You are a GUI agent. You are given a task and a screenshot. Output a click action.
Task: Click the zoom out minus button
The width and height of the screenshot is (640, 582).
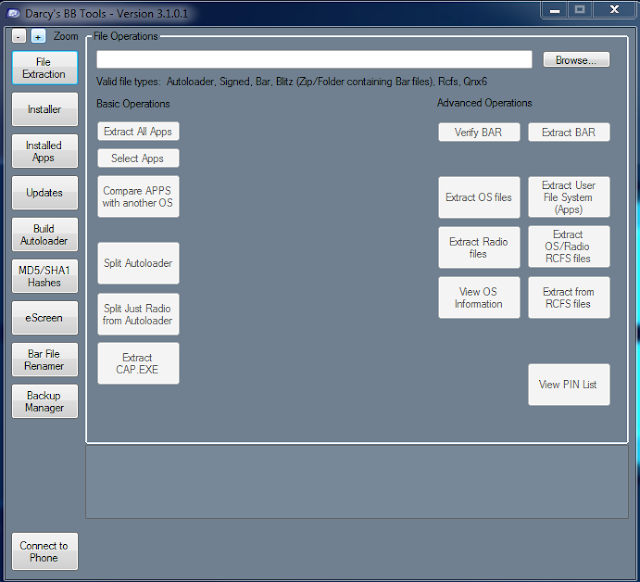[x=18, y=36]
